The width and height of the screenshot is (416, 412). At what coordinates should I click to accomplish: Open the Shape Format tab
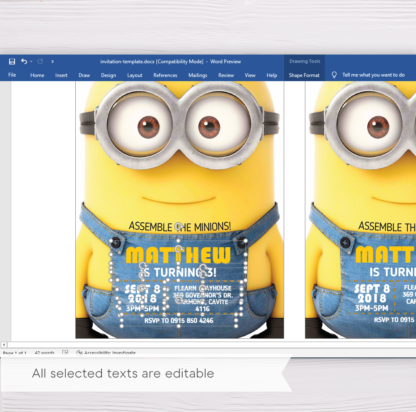tap(304, 75)
